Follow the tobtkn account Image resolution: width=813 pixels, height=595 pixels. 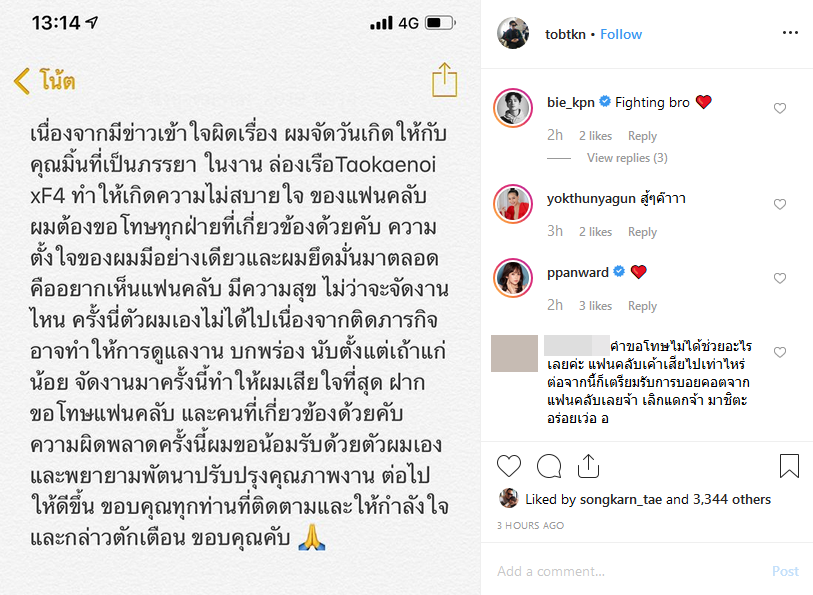(621, 34)
